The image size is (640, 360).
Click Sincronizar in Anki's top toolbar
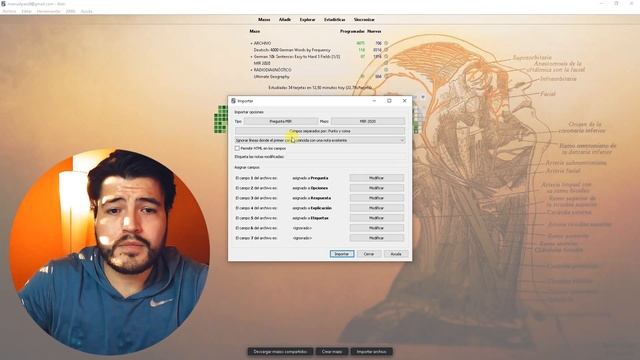click(364, 20)
